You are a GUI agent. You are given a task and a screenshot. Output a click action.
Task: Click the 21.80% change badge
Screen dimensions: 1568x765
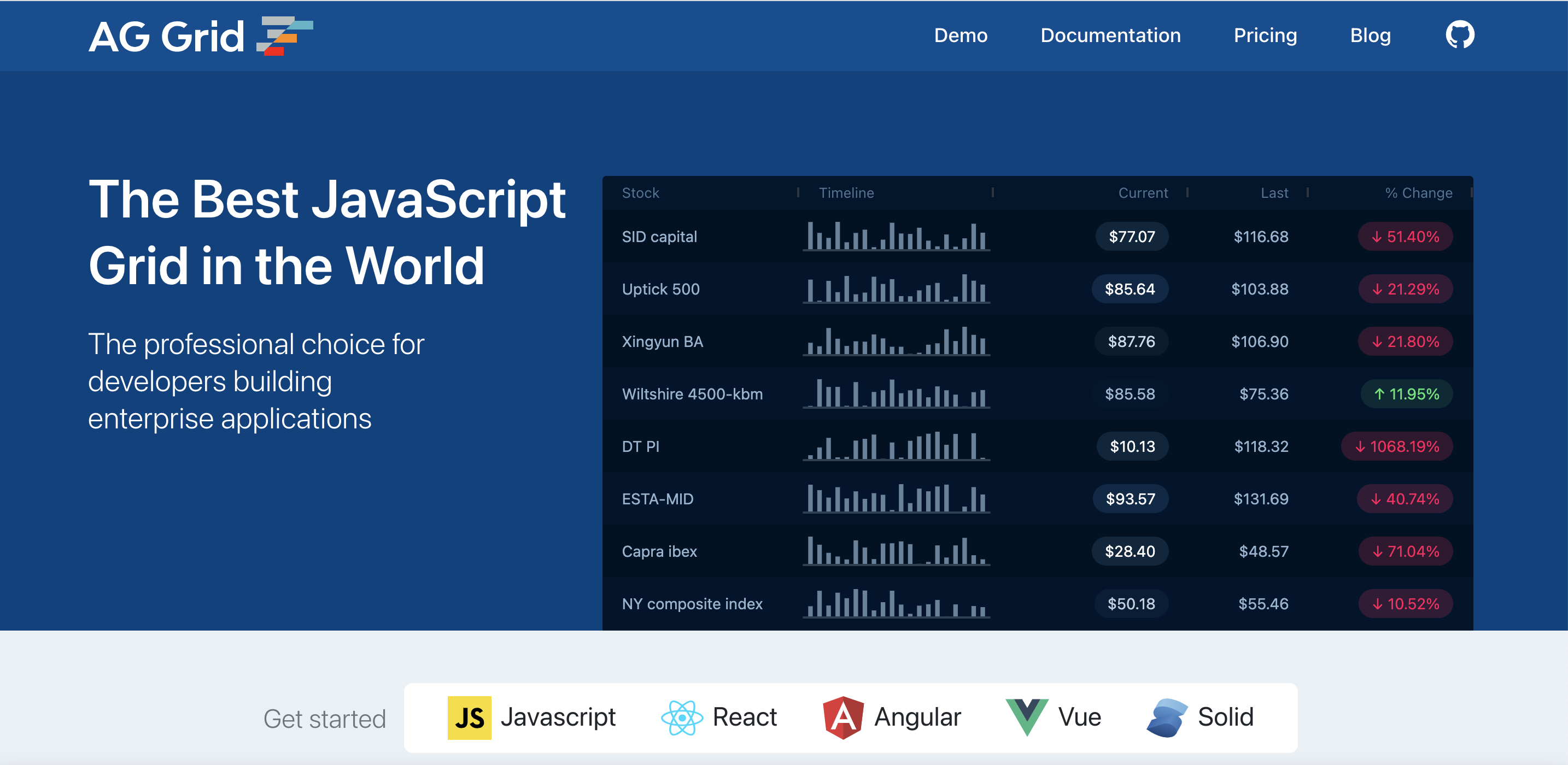(1406, 342)
